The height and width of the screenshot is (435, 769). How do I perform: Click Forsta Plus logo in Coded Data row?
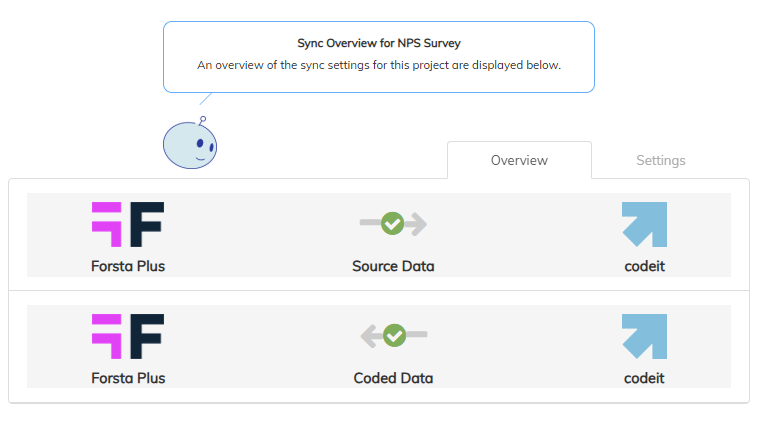(128, 337)
